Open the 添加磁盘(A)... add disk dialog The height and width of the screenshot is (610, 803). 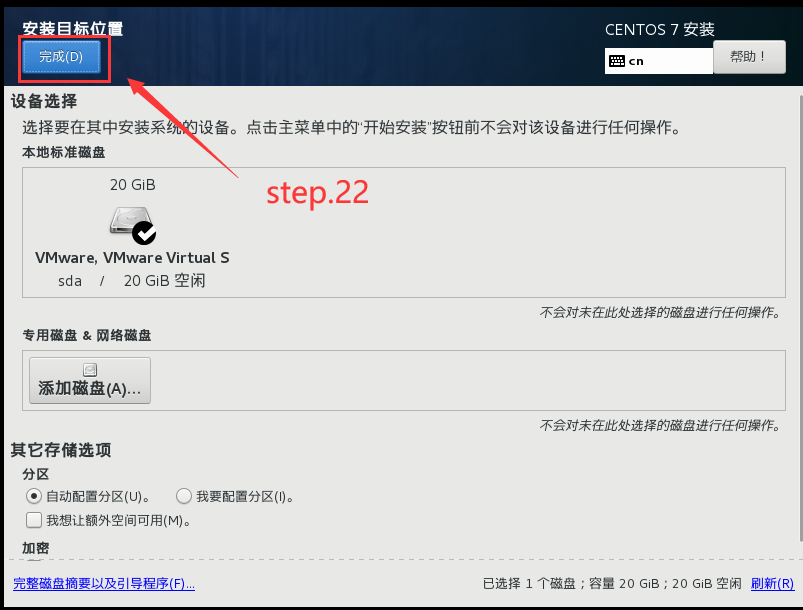pos(90,381)
